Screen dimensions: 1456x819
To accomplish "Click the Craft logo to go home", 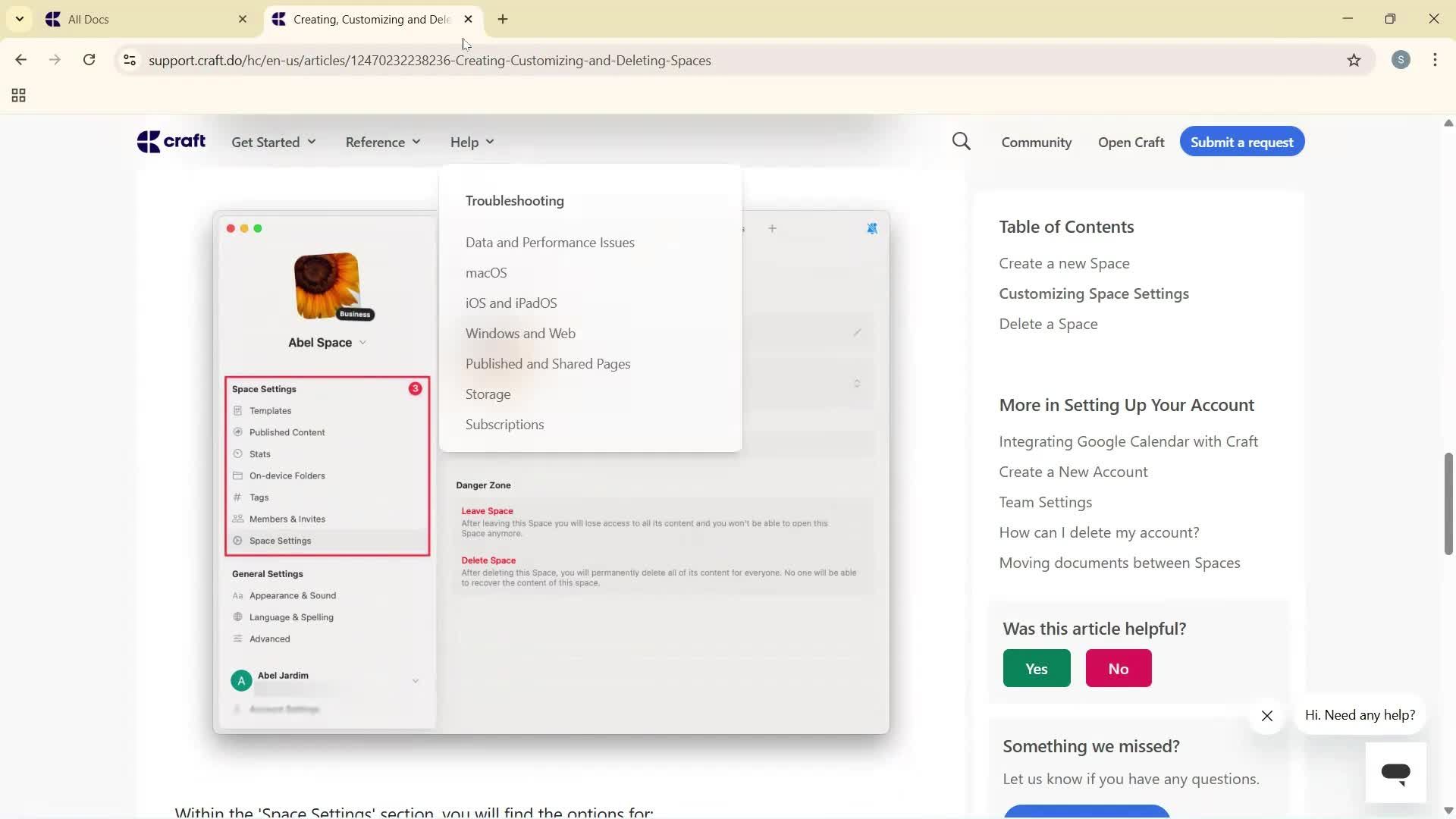I will 171,141.
